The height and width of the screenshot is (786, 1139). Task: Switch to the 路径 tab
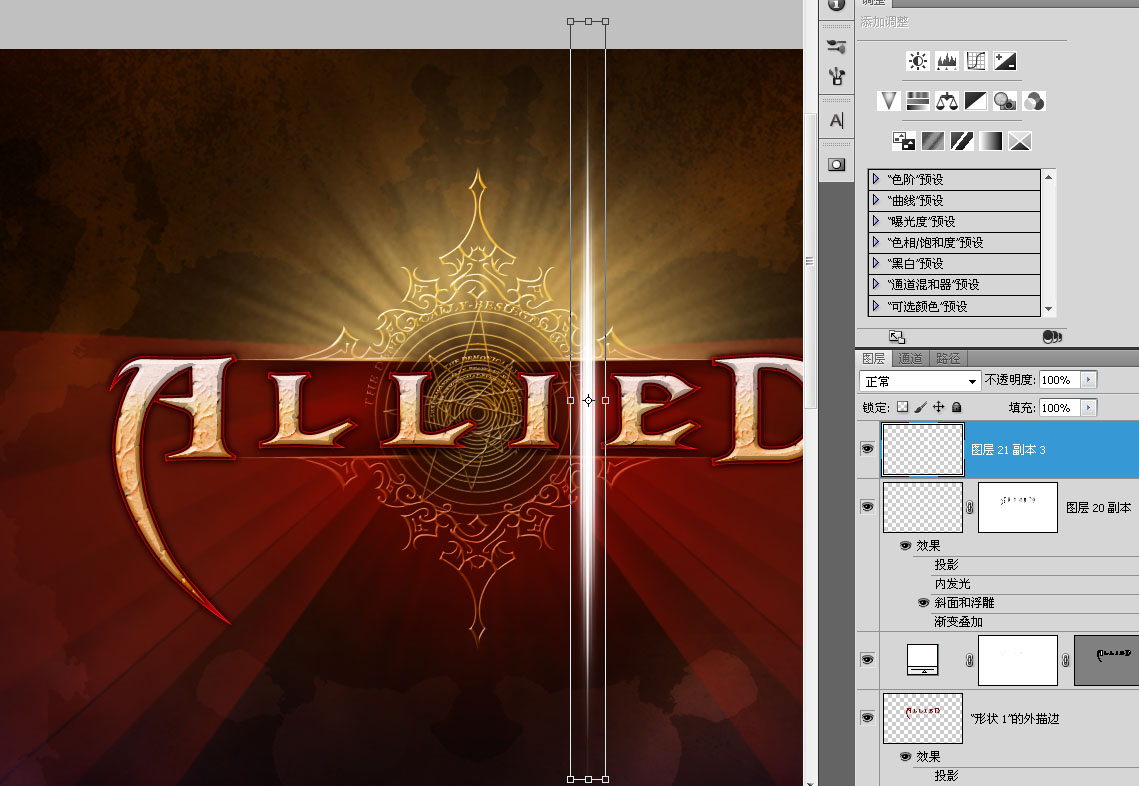coord(947,358)
